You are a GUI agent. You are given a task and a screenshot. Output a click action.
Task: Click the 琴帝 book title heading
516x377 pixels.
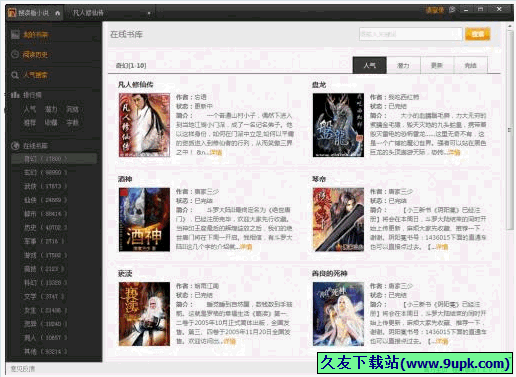[319, 179]
